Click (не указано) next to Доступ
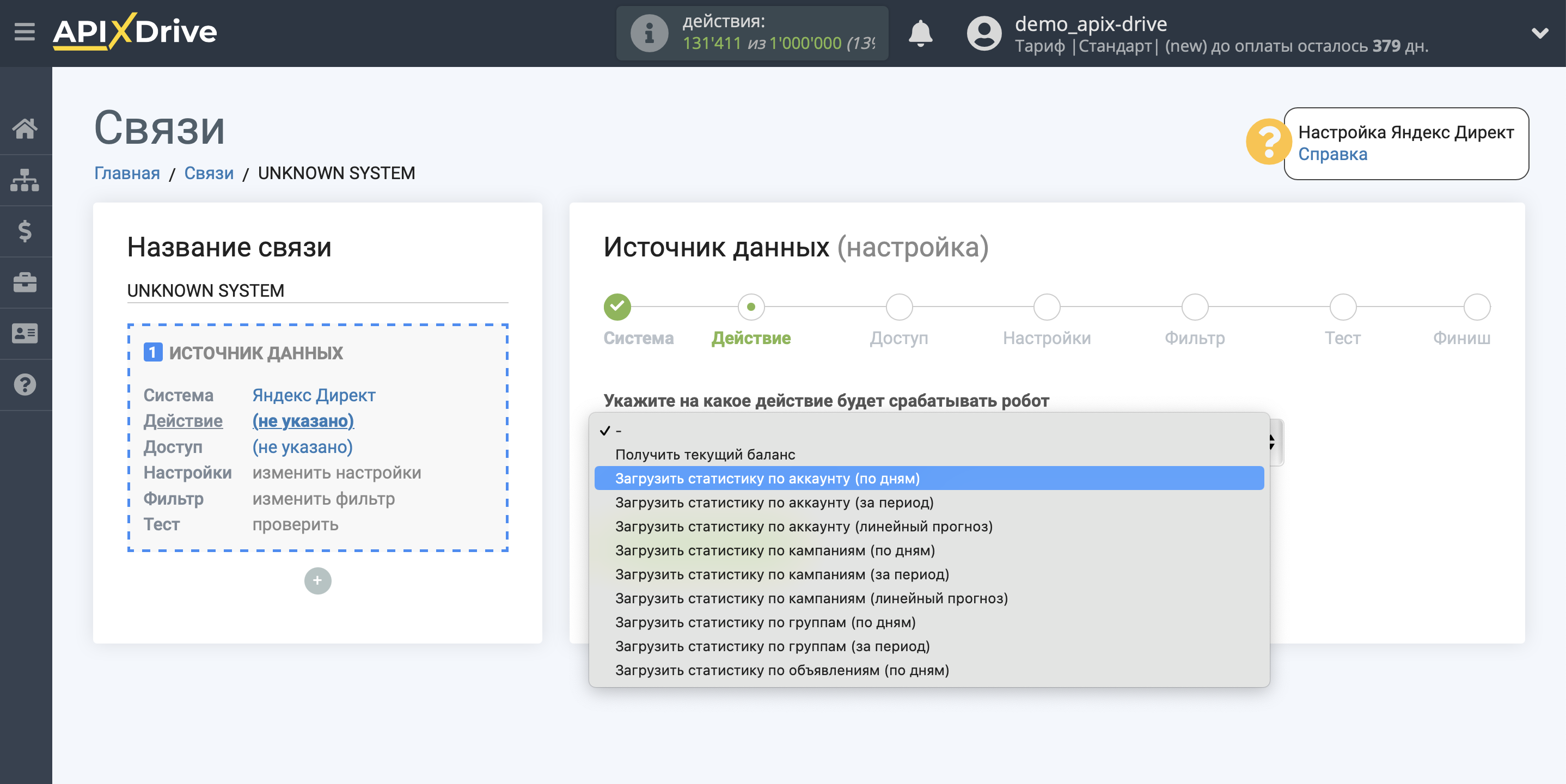1566x784 pixels. pos(302,446)
